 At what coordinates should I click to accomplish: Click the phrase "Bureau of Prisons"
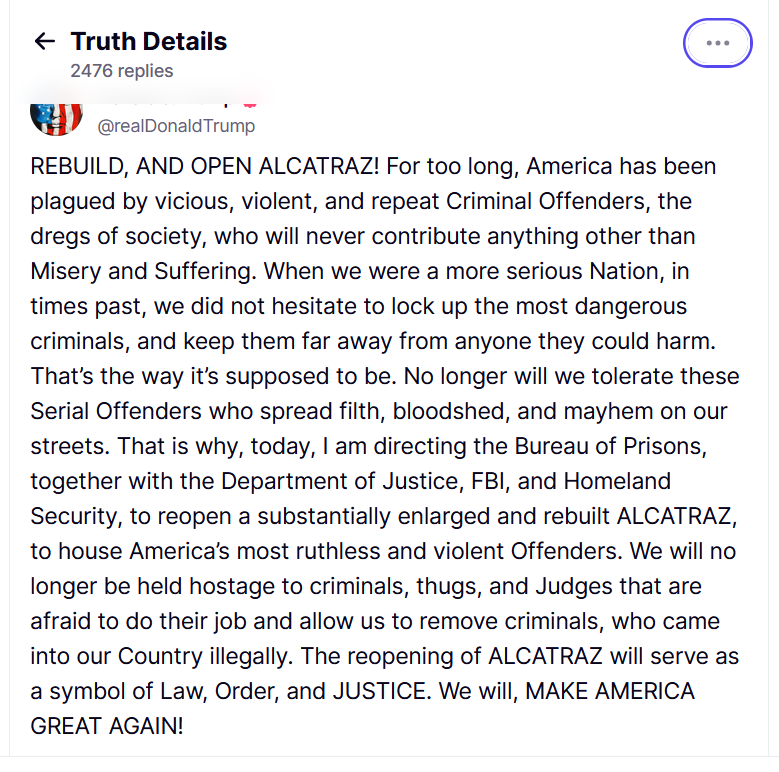[x=610, y=445]
